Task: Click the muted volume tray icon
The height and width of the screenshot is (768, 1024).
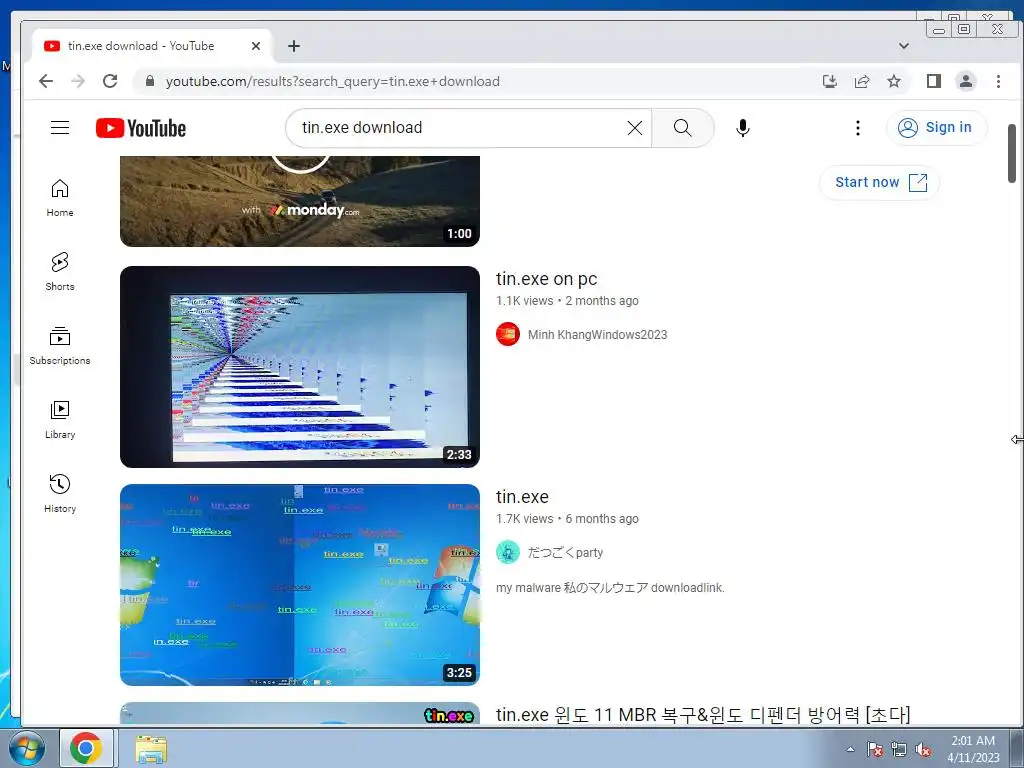Action: tap(923, 749)
